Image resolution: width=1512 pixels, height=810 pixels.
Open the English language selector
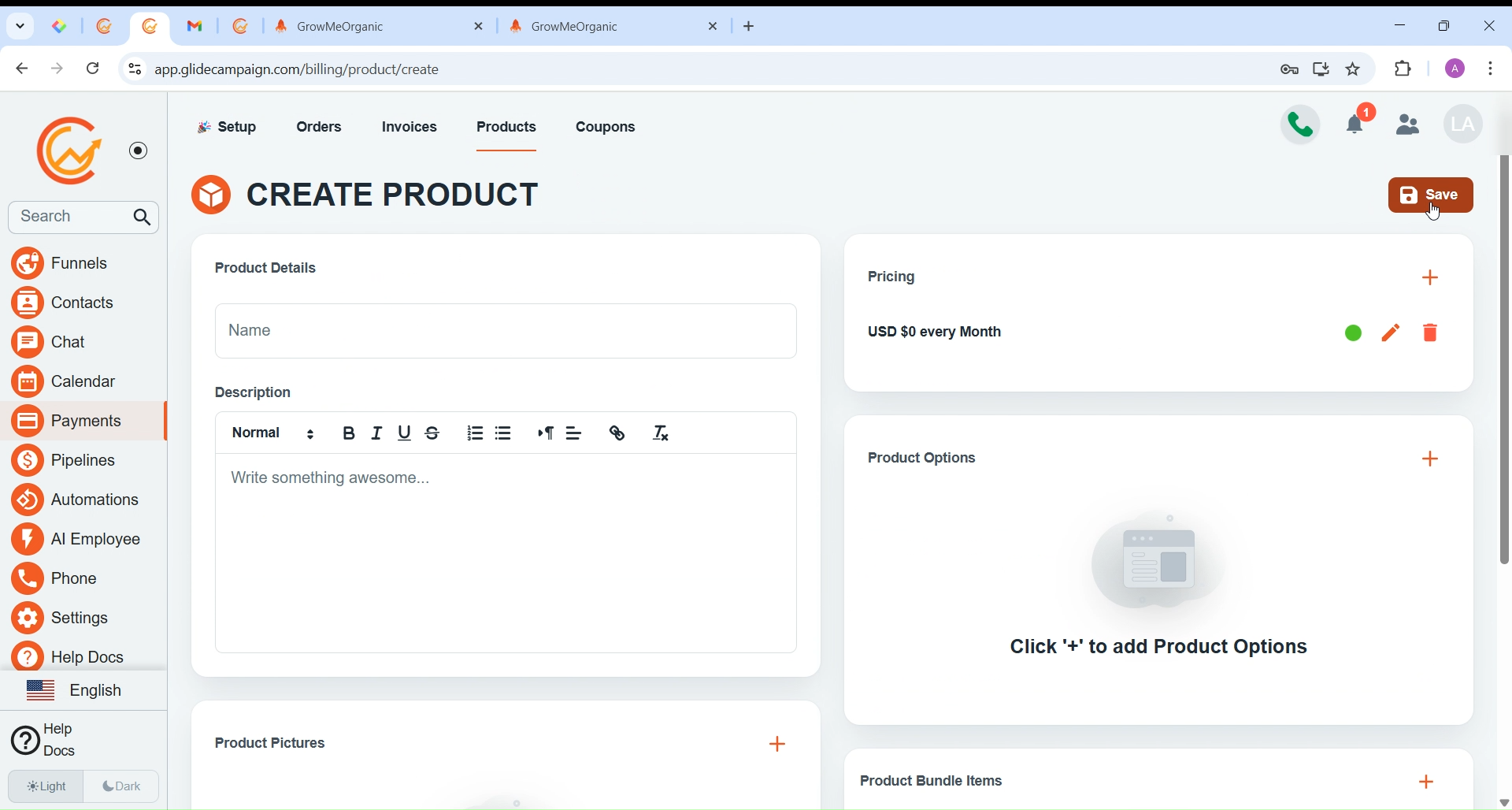[79, 691]
